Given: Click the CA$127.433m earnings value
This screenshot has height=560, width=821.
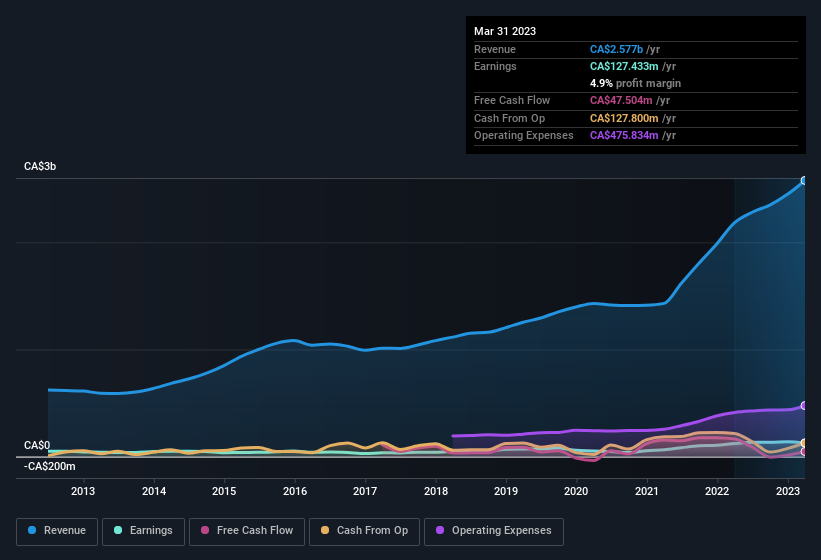Looking at the screenshot, I should click(624, 66).
